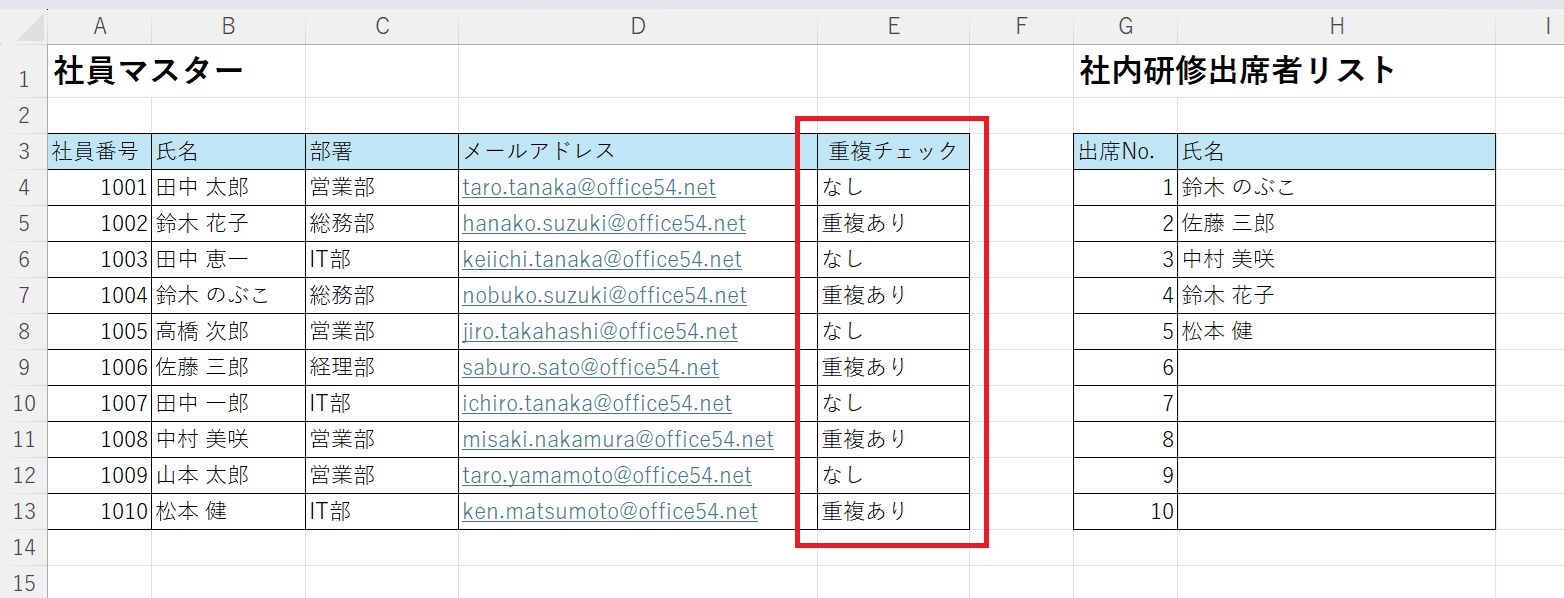Click the name cell 山本 太郎
Screen dimensions: 1564x598
point(229,475)
